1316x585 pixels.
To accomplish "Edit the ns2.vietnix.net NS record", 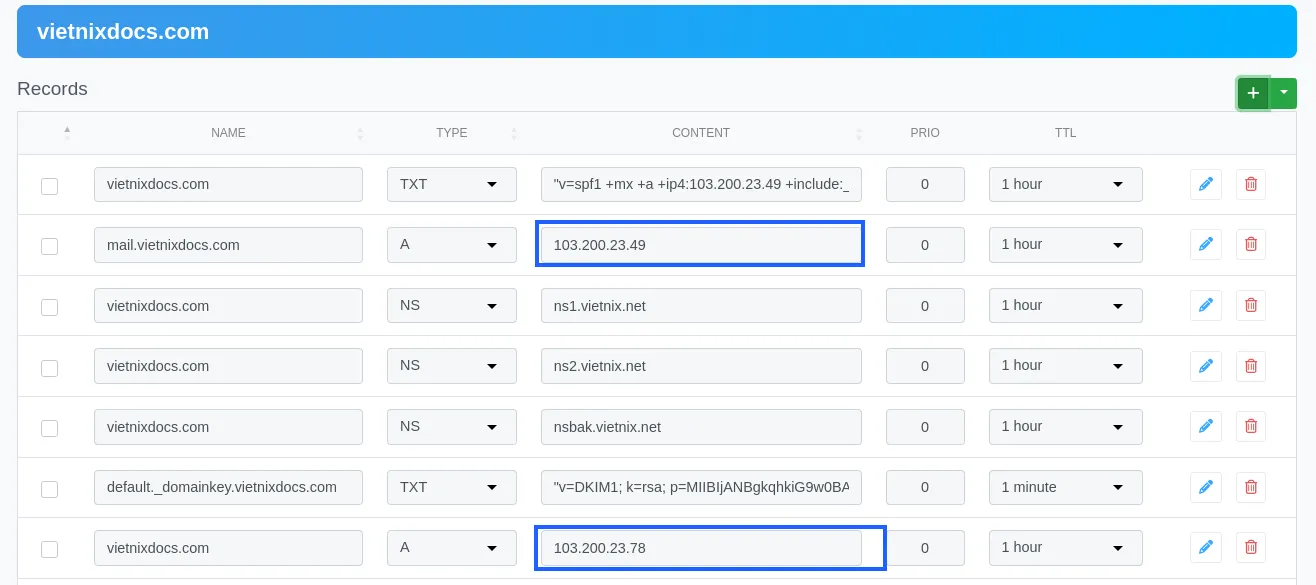I will [1206, 366].
